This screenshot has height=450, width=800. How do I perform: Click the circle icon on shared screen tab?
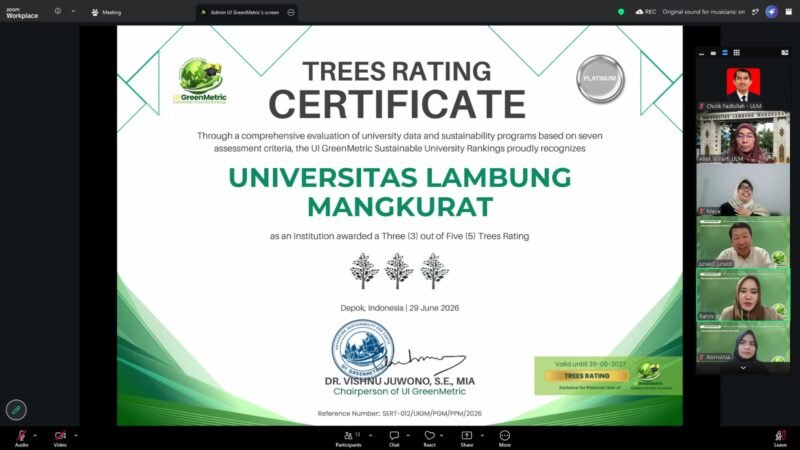(x=291, y=12)
